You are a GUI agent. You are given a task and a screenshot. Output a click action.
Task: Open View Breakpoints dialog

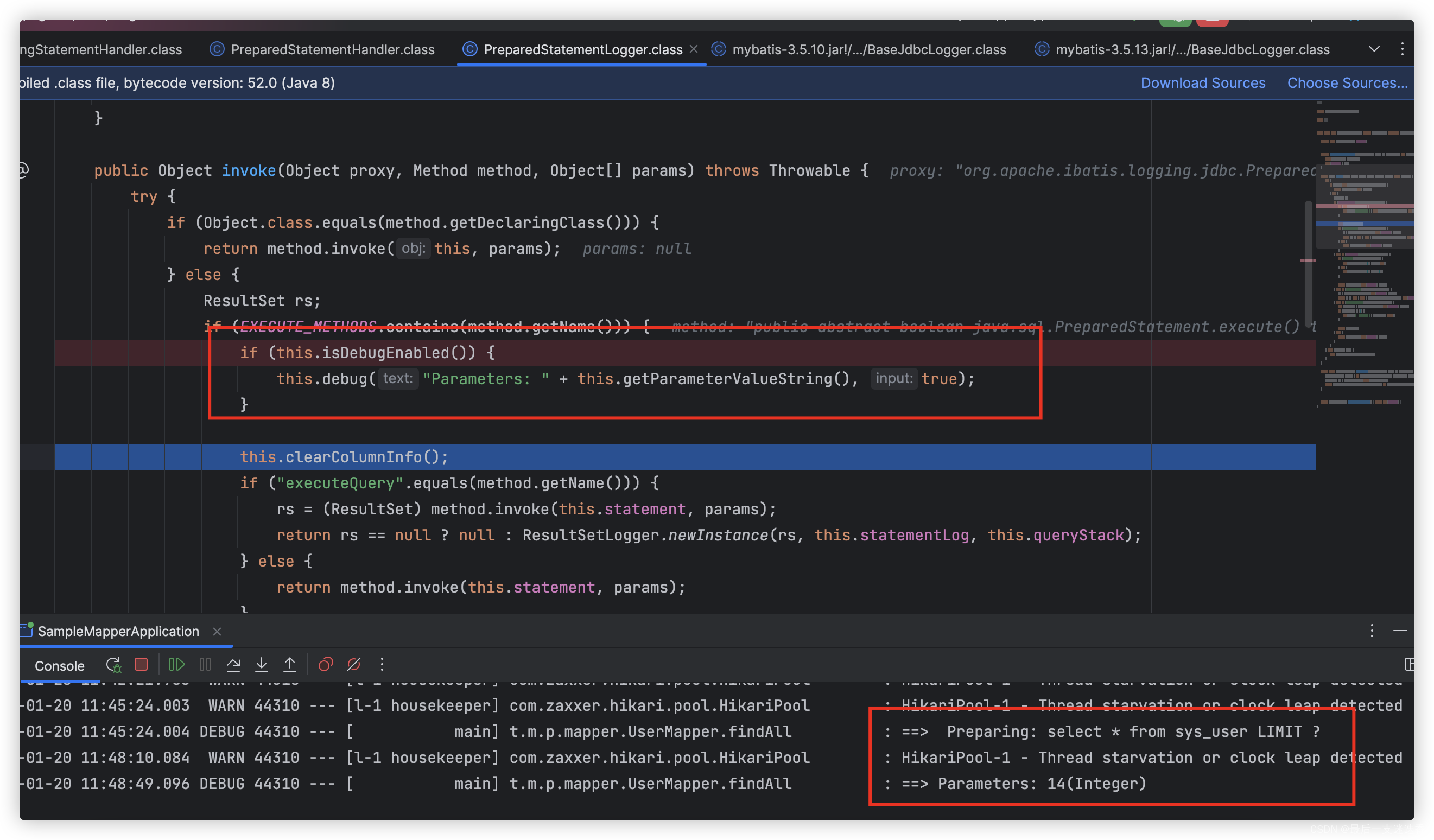326,664
